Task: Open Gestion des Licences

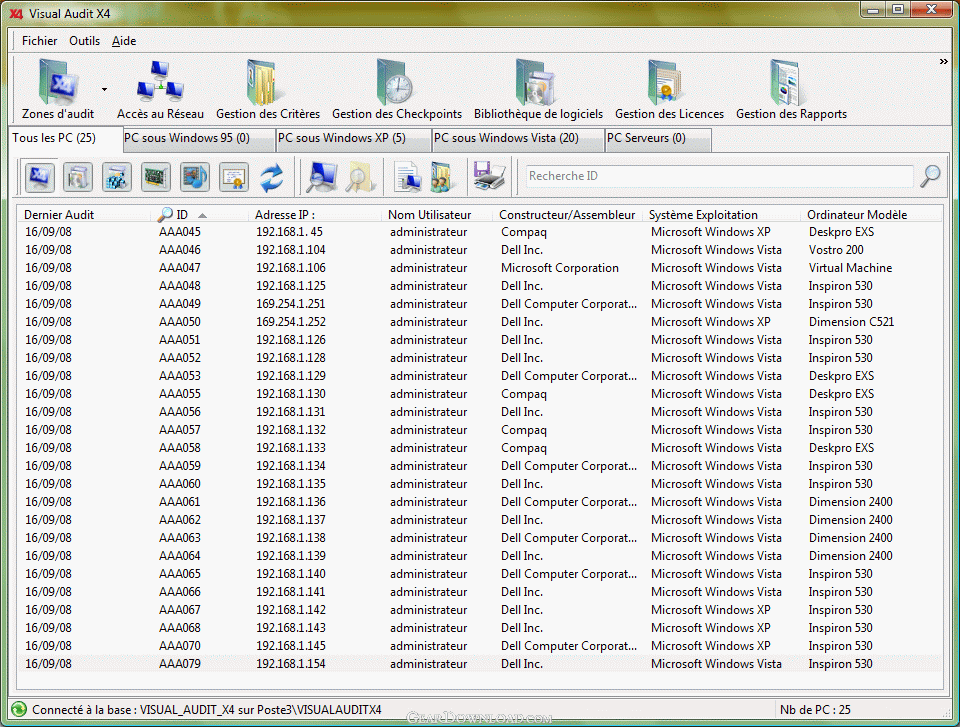Action: [x=669, y=89]
